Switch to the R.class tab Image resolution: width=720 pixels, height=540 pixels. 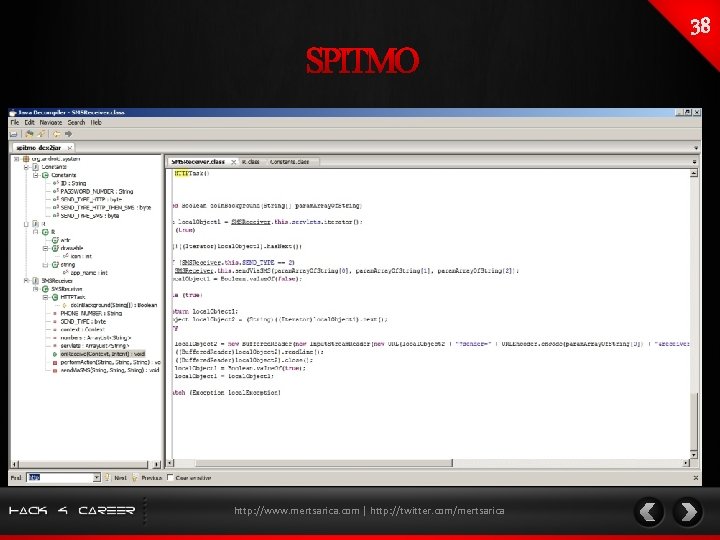point(251,162)
